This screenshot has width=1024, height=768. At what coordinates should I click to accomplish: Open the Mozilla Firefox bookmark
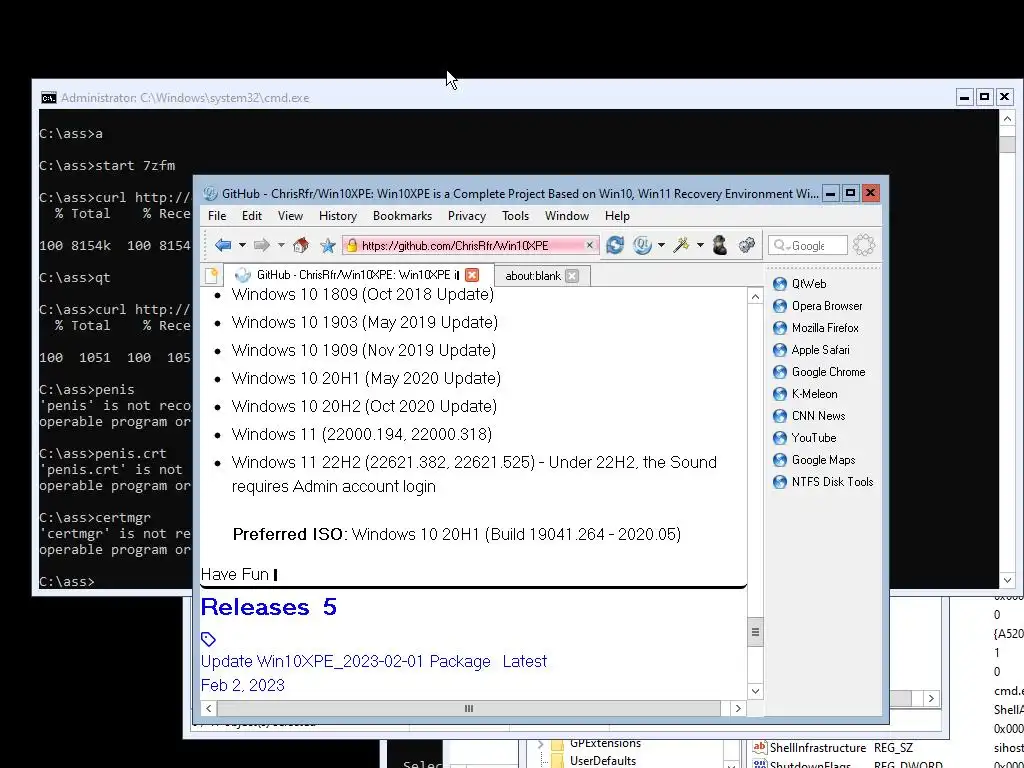[816, 328]
